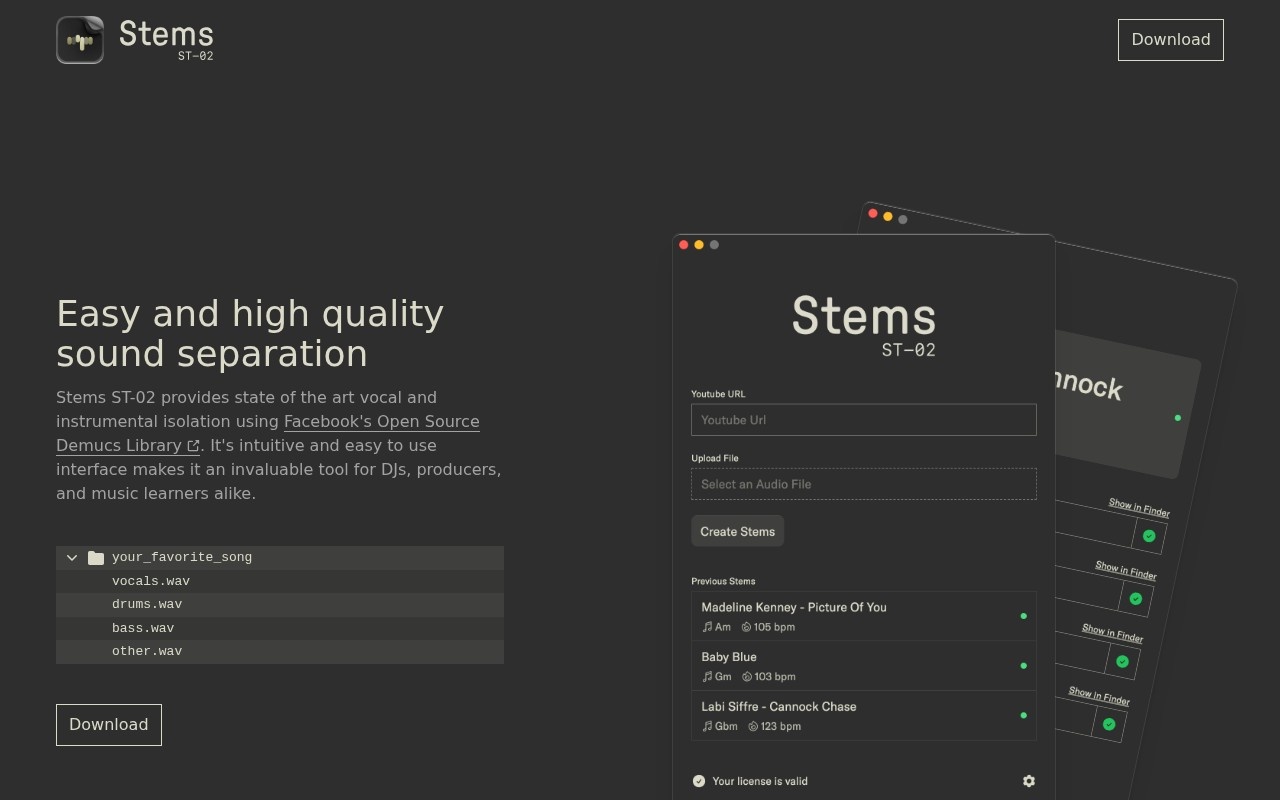Click green status dot for Labi Siffre
The image size is (1280, 800).
point(1023,716)
